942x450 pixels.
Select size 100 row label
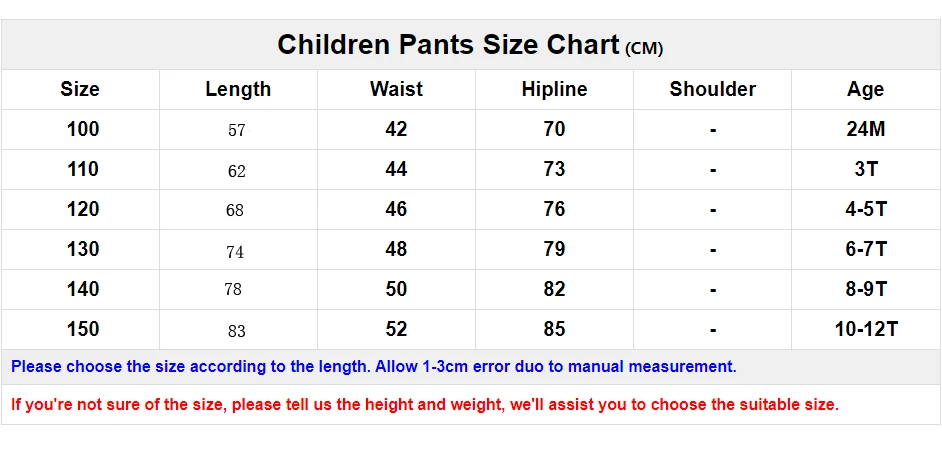[83, 129]
